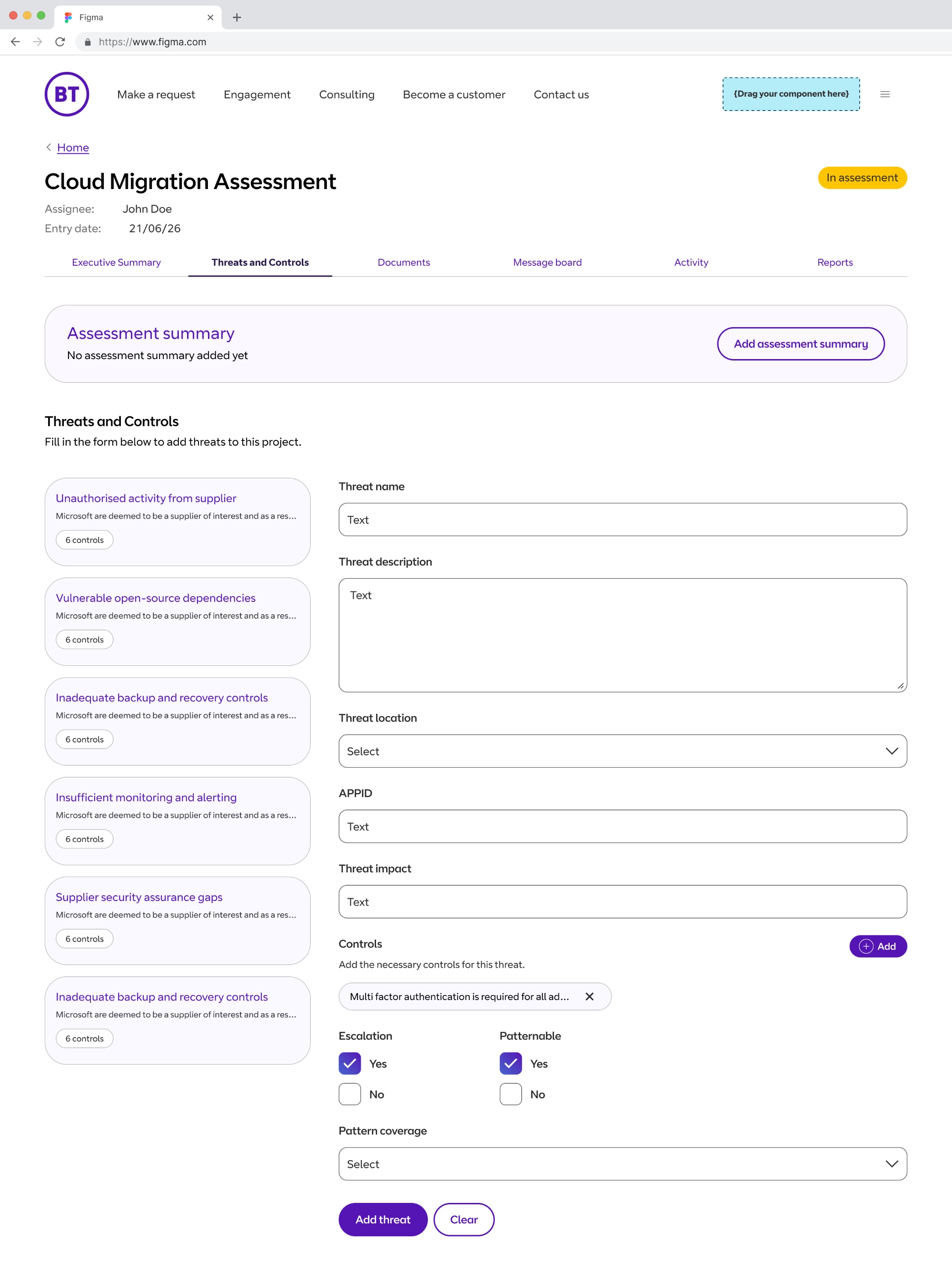Close the Figma browser tab
The width and height of the screenshot is (952, 1281).
[x=210, y=17]
